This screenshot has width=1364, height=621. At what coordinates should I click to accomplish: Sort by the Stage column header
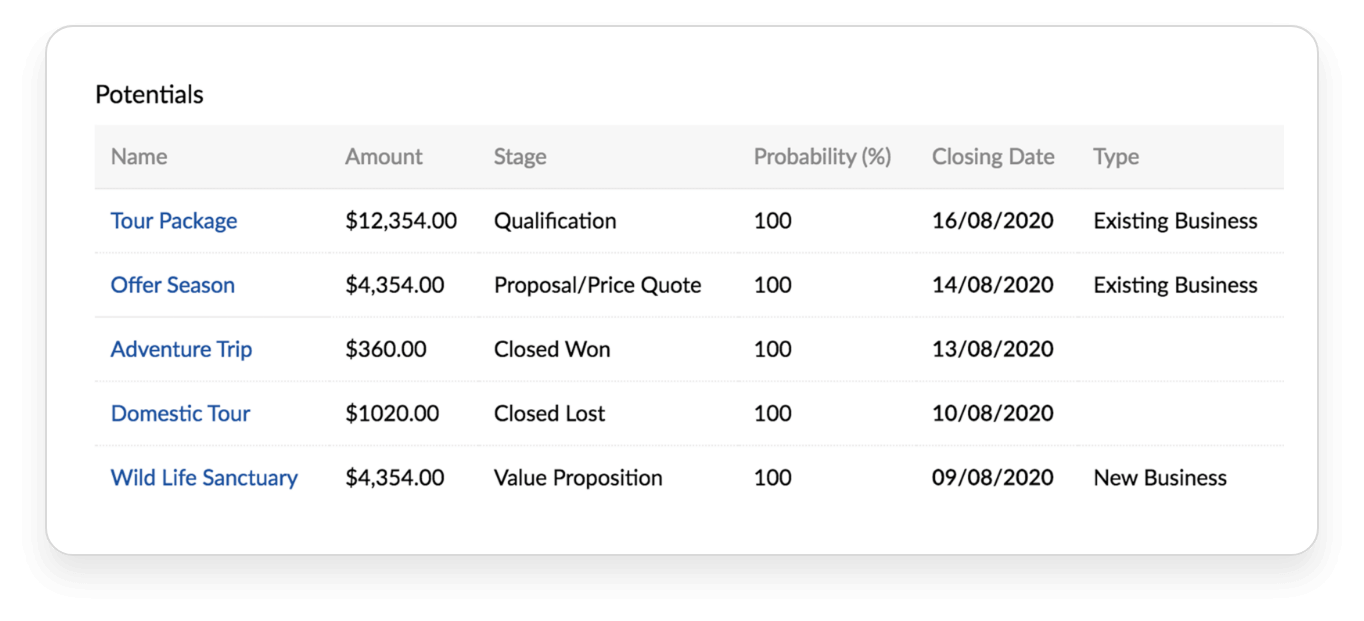click(520, 157)
